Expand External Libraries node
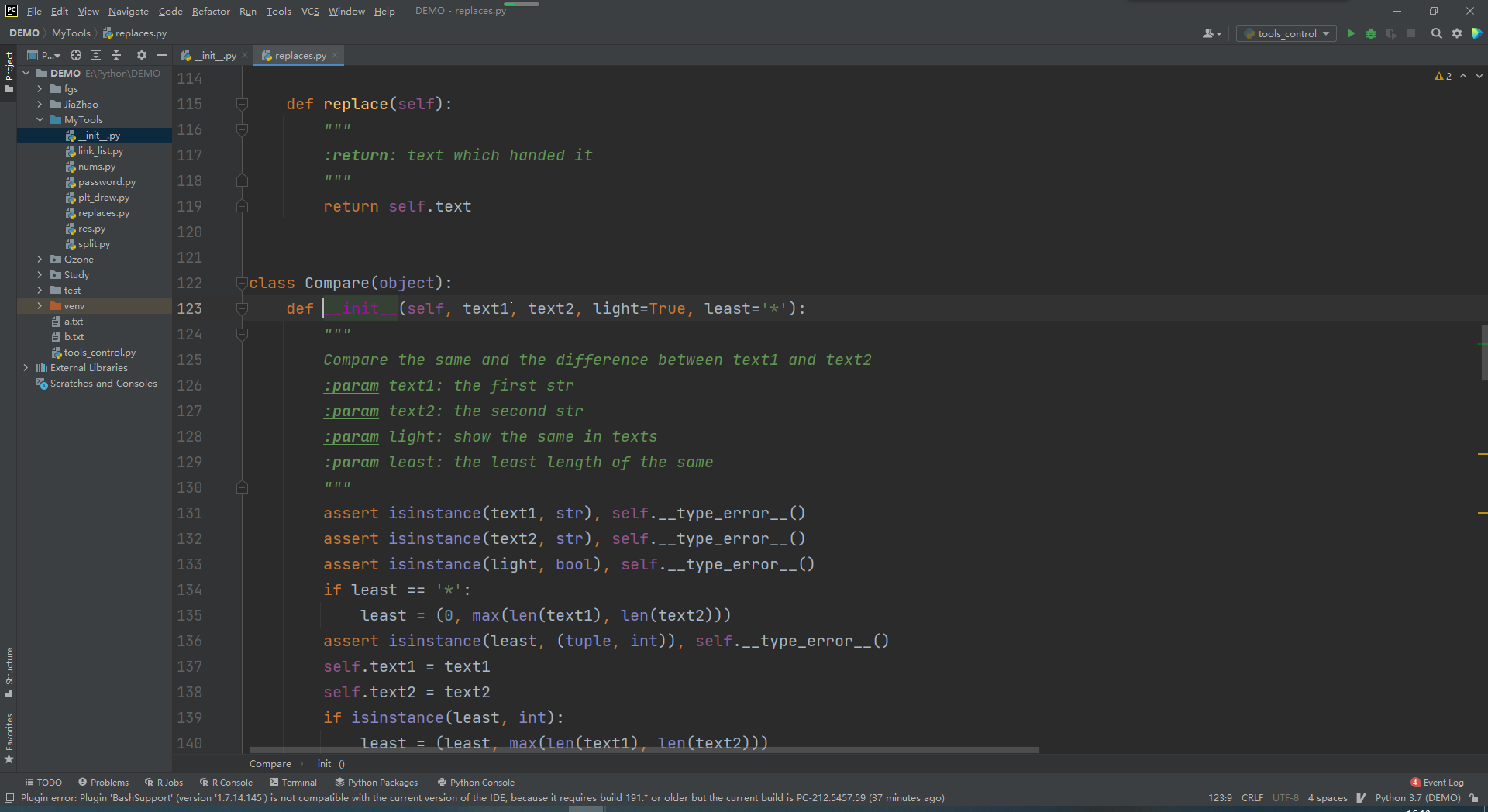The height and width of the screenshot is (812, 1488). click(26, 368)
